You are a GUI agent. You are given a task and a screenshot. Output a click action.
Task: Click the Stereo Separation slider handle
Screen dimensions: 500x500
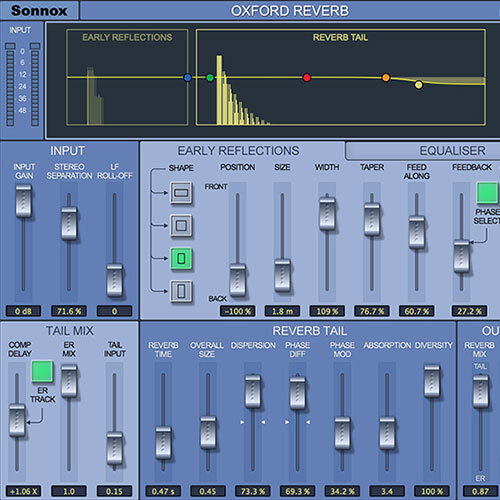[69, 223]
